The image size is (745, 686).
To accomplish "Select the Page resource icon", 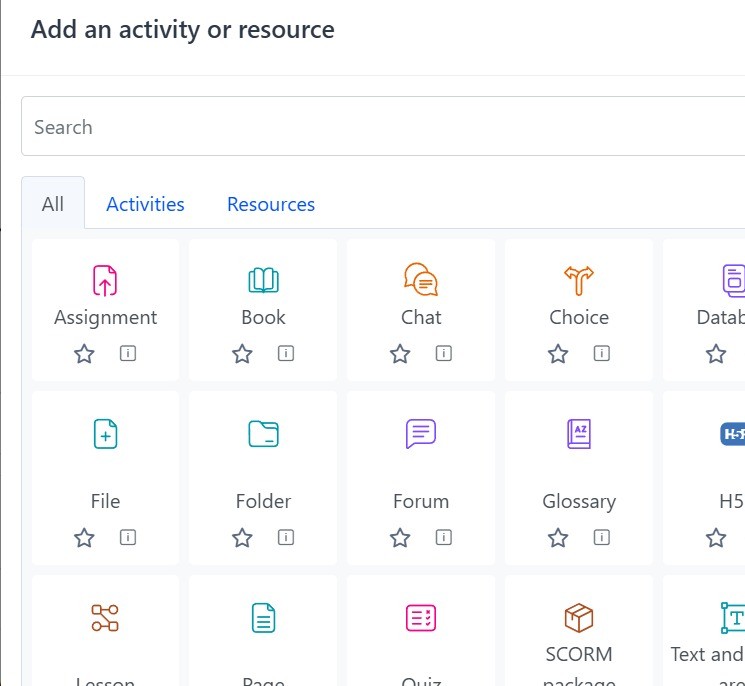I will (x=263, y=618).
